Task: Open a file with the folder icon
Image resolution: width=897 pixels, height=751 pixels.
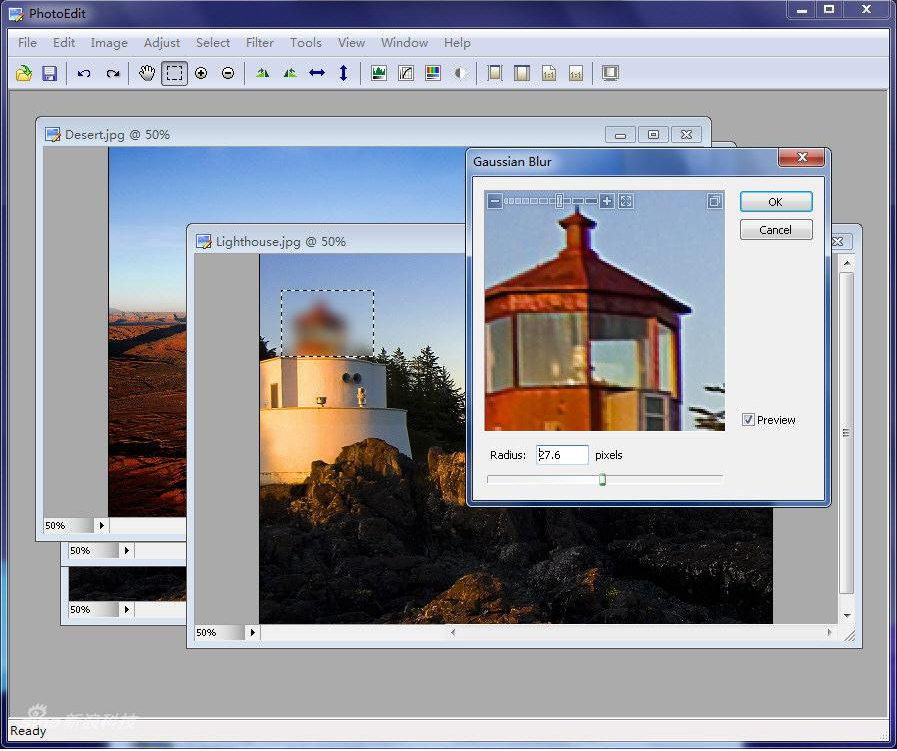Action: coord(23,72)
